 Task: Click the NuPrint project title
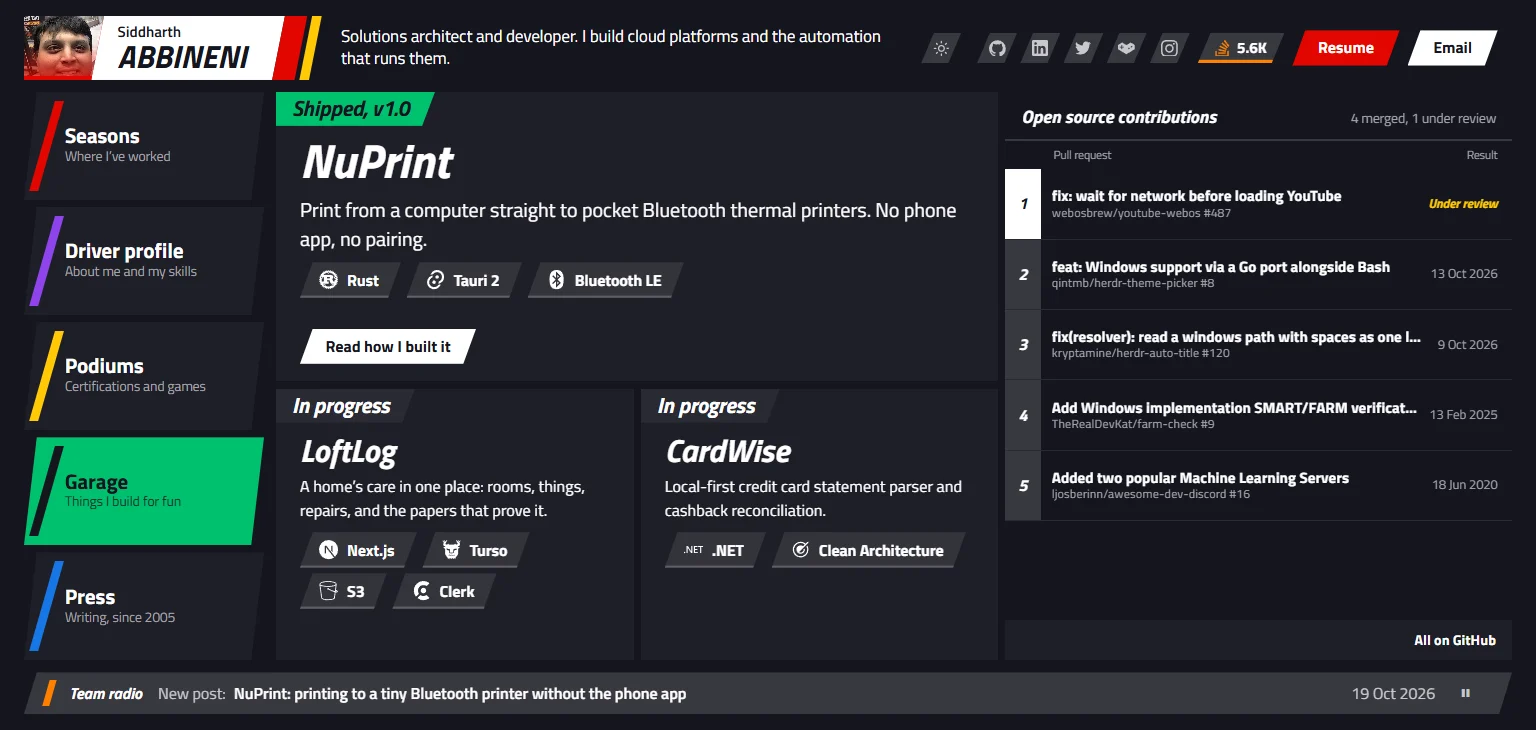378,162
